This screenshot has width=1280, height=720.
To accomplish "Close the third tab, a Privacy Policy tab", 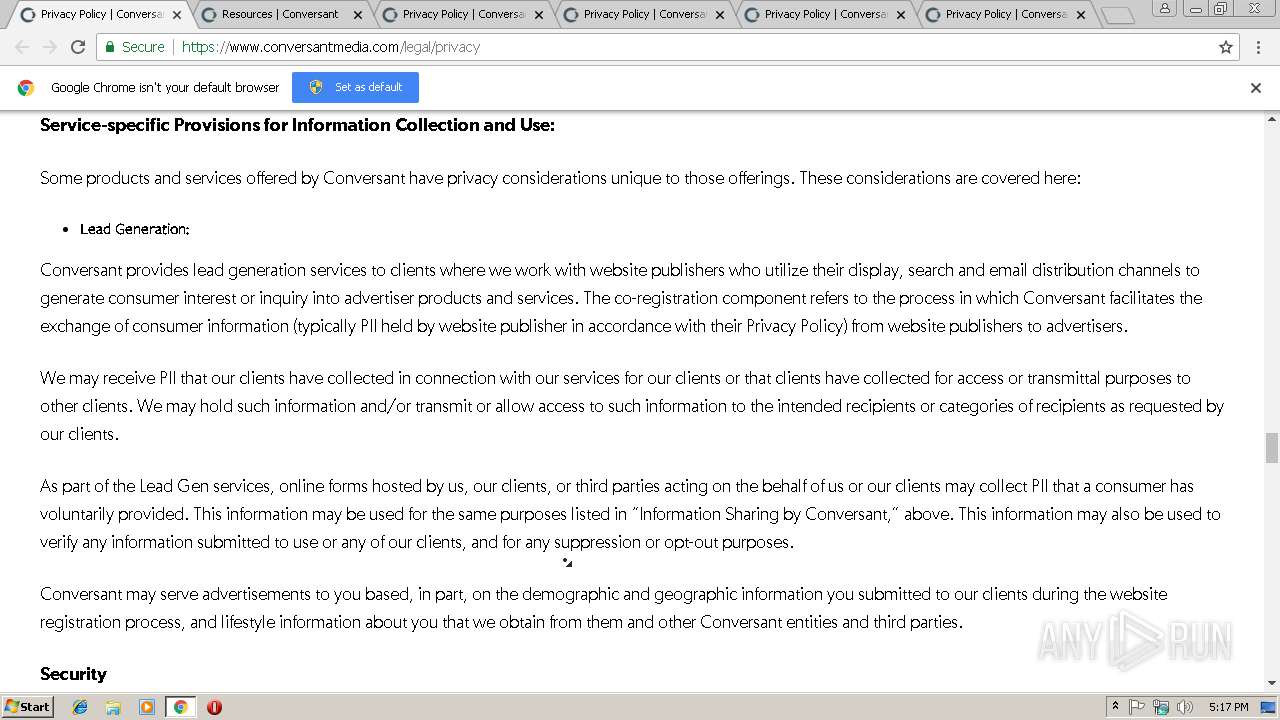I will click(x=539, y=15).
